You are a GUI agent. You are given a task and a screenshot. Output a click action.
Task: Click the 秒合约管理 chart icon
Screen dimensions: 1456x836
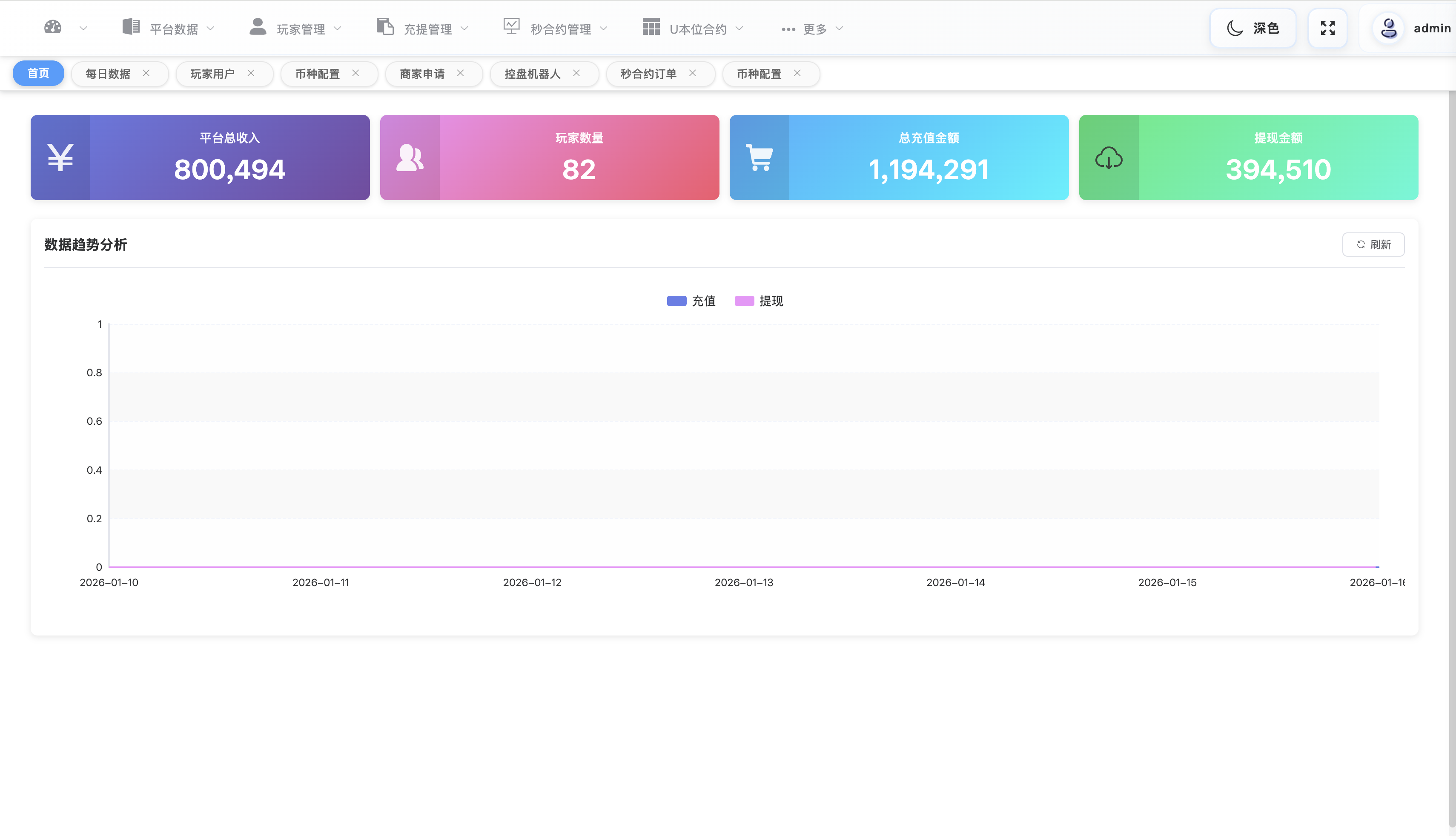coord(511,26)
